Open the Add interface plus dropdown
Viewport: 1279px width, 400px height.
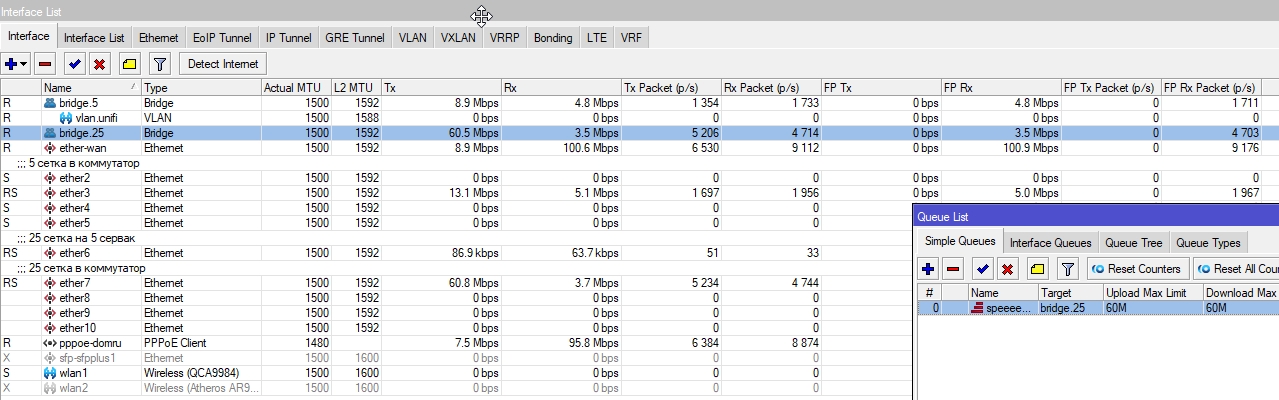(16, 64)
